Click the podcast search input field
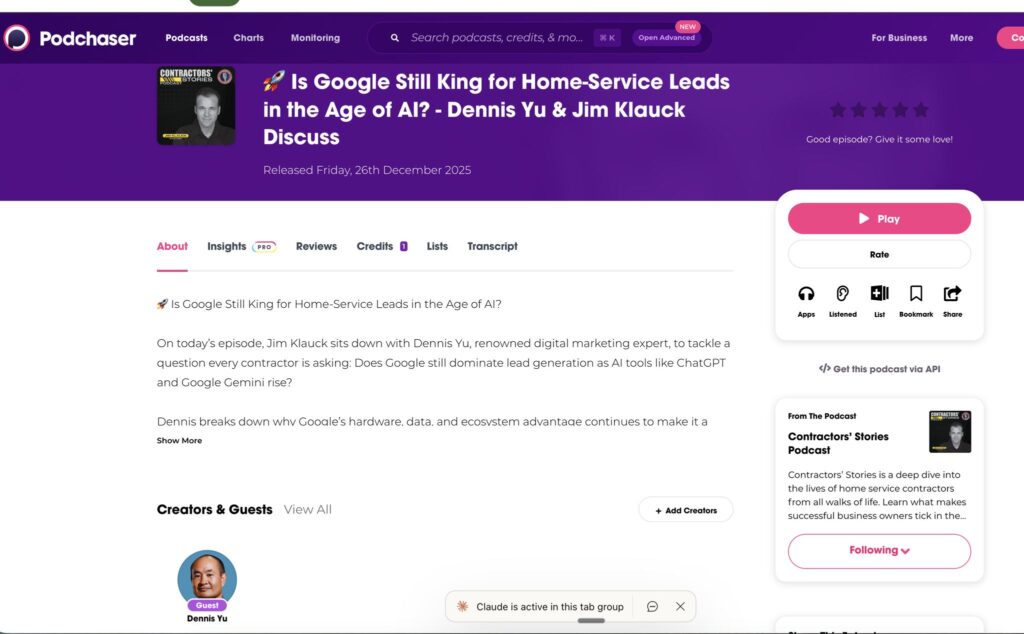The height and width of the screenshot is (634, 1024). coord(496,38)
